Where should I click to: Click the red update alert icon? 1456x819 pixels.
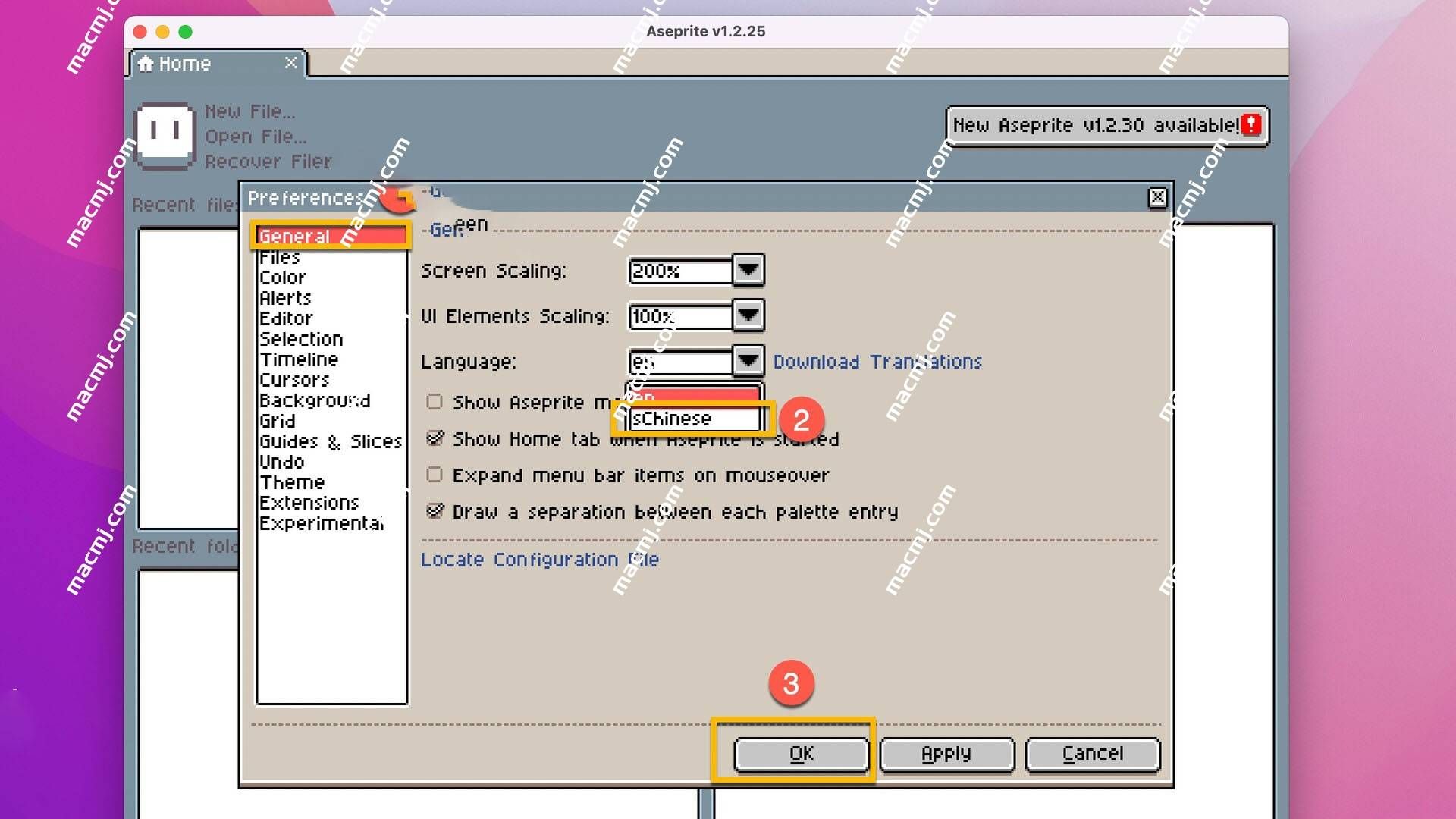tap(1251, 124)
